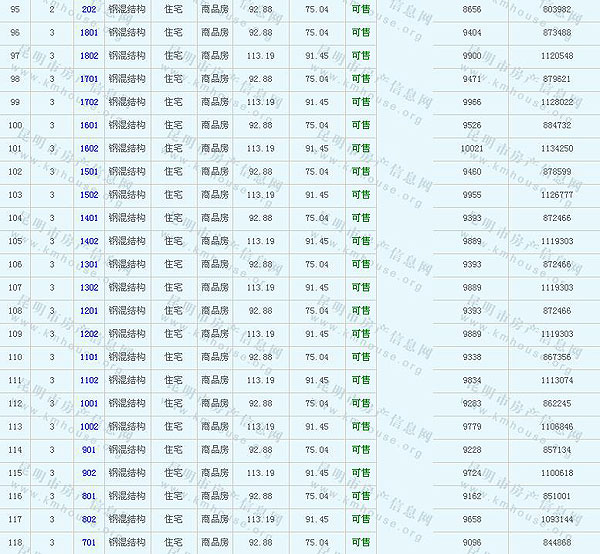Select the 1502 room link
This screenshot has width=600, height=554.
pos(89,195)
